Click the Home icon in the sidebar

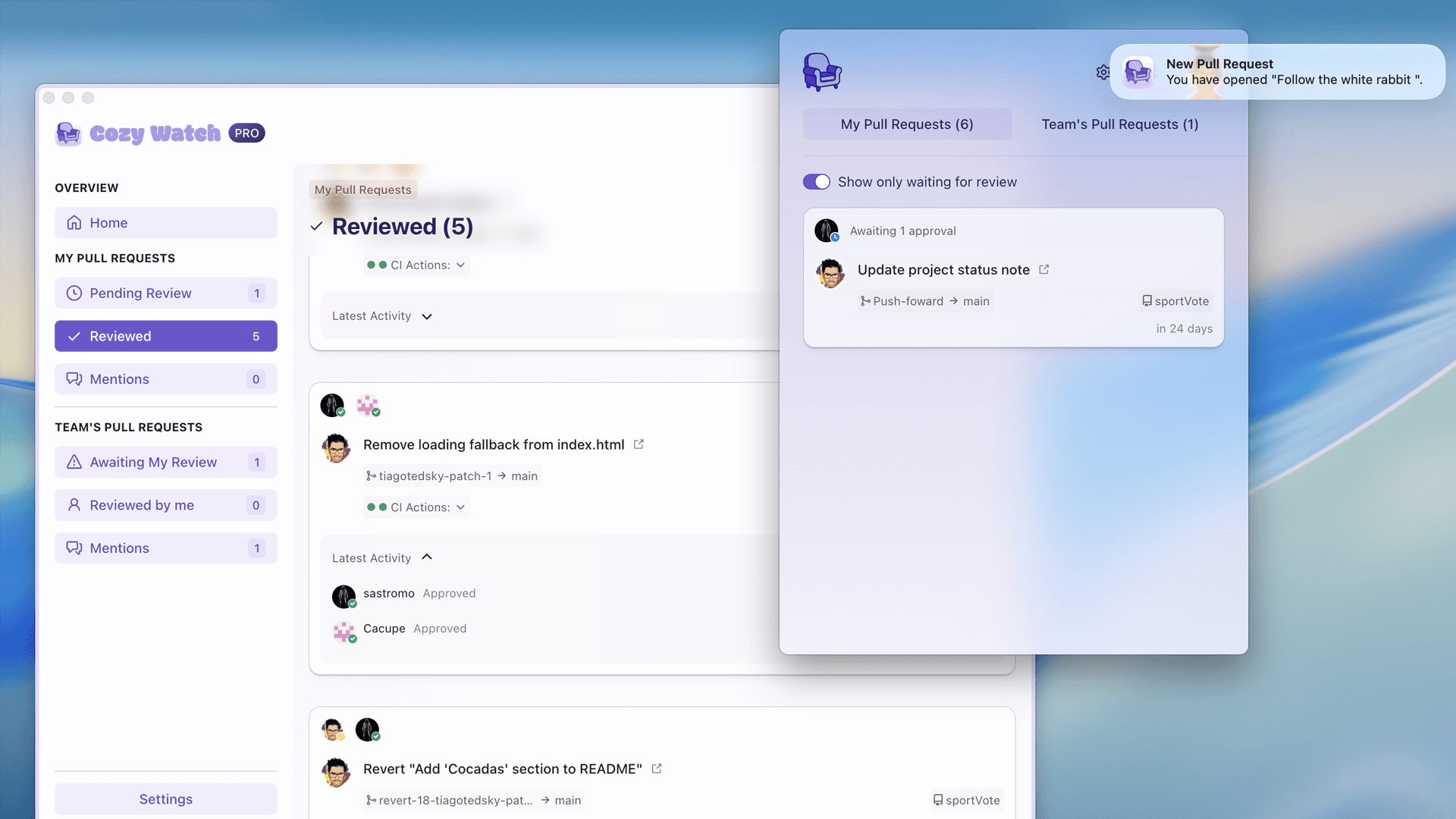[x=74, y=222]
